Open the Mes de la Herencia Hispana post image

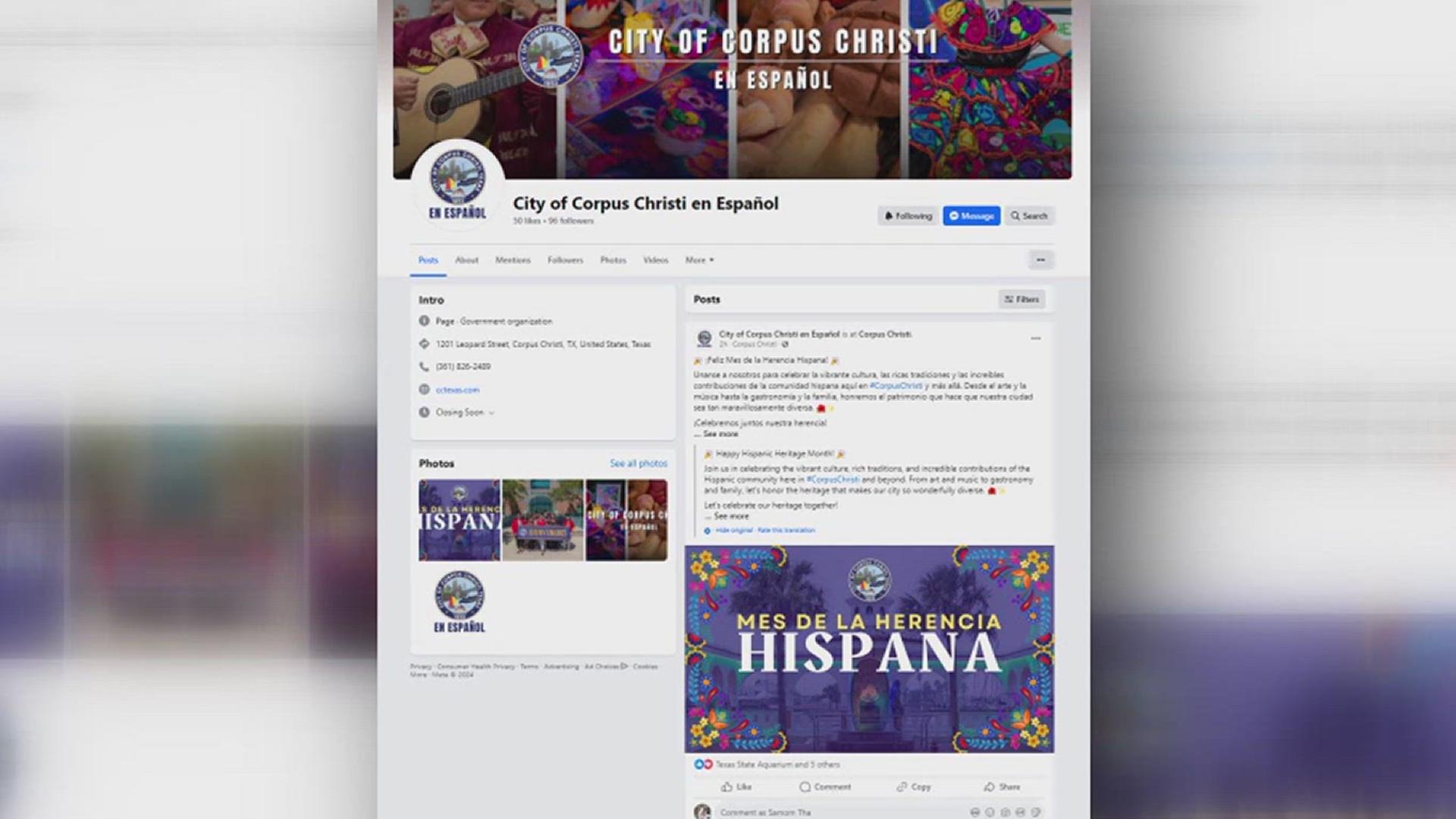pyautogui.click(x=869, y=649)
